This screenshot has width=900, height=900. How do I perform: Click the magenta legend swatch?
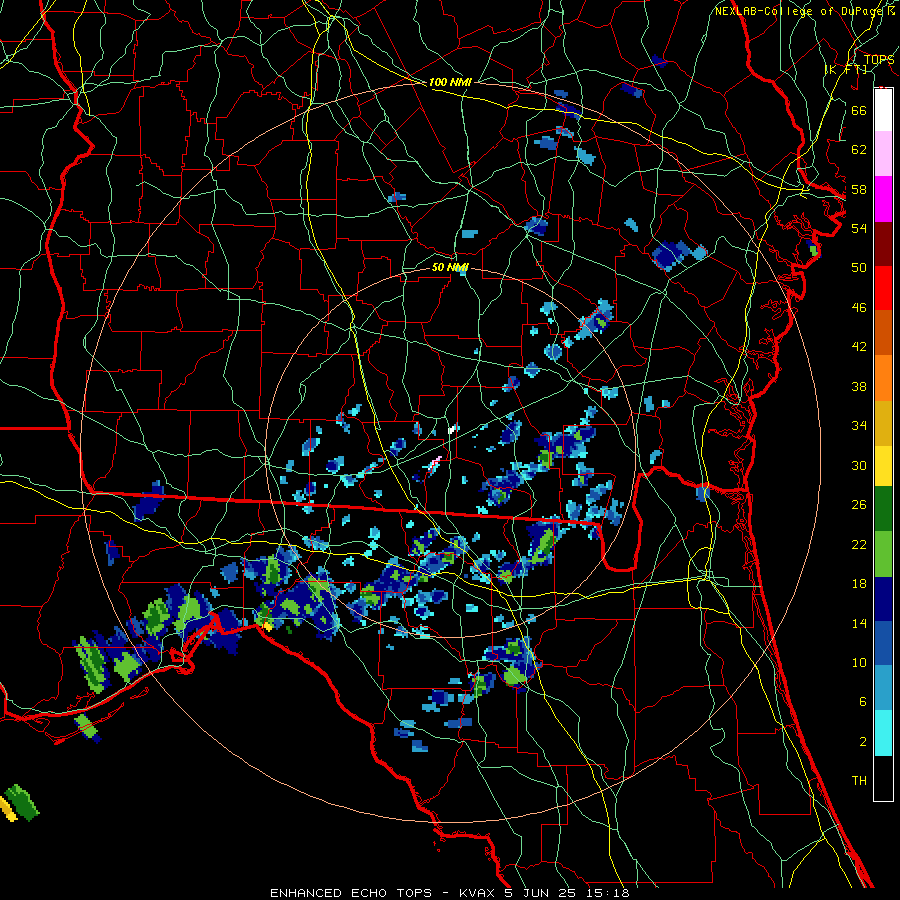click(883, 199)
